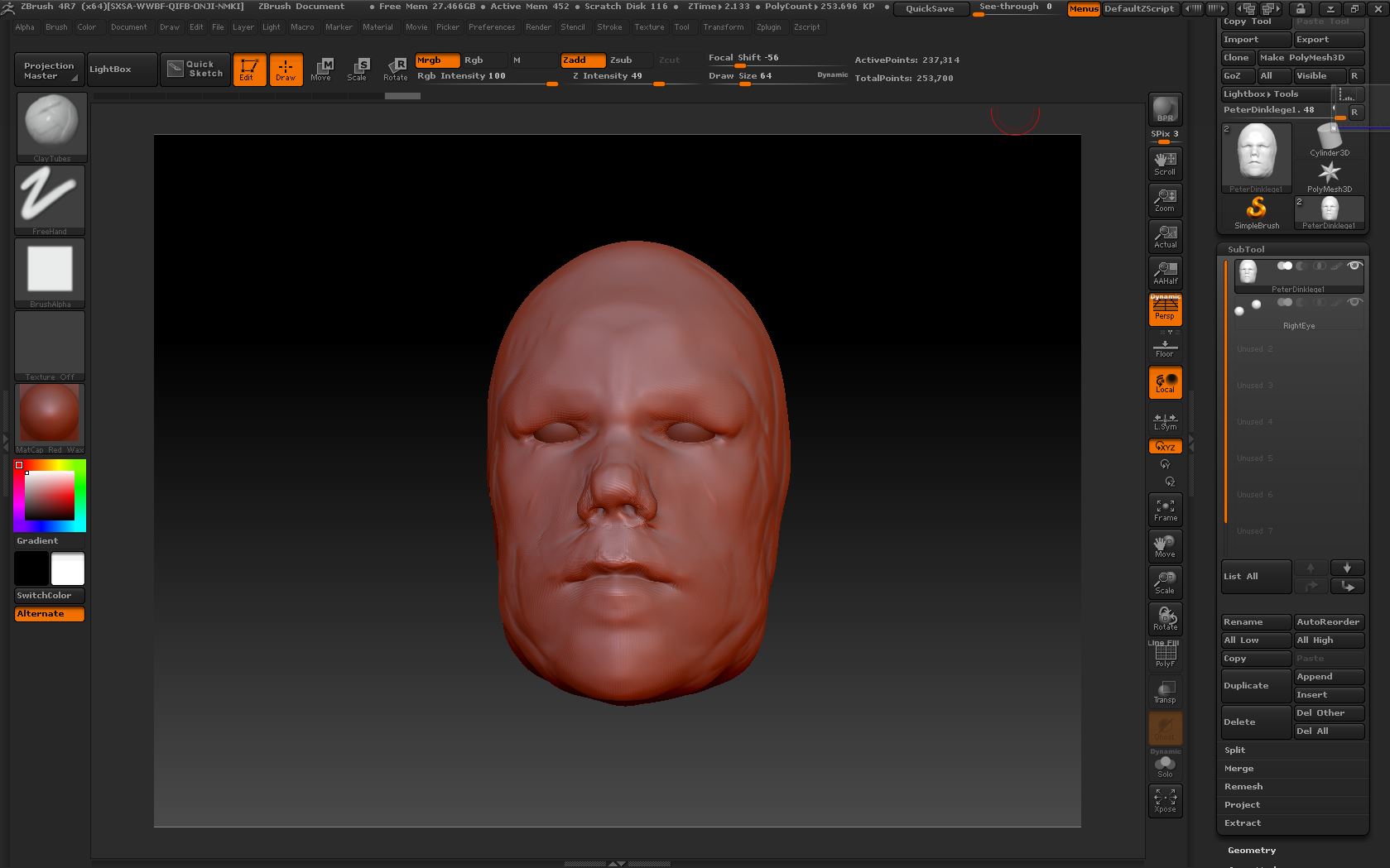Toggle PolyF wireframe display
The height and width of the screenshot is (868, 1390).
1165,655
